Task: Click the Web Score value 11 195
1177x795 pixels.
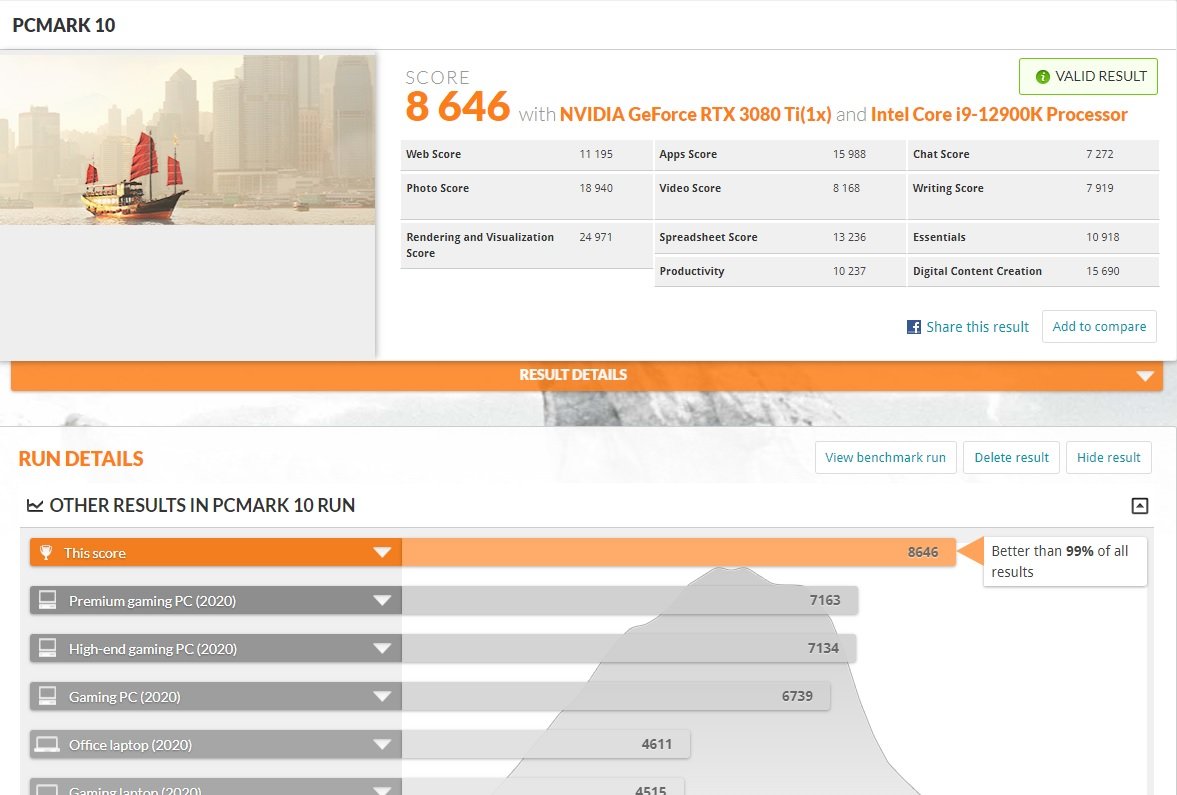Action: (x=596, y=155)
